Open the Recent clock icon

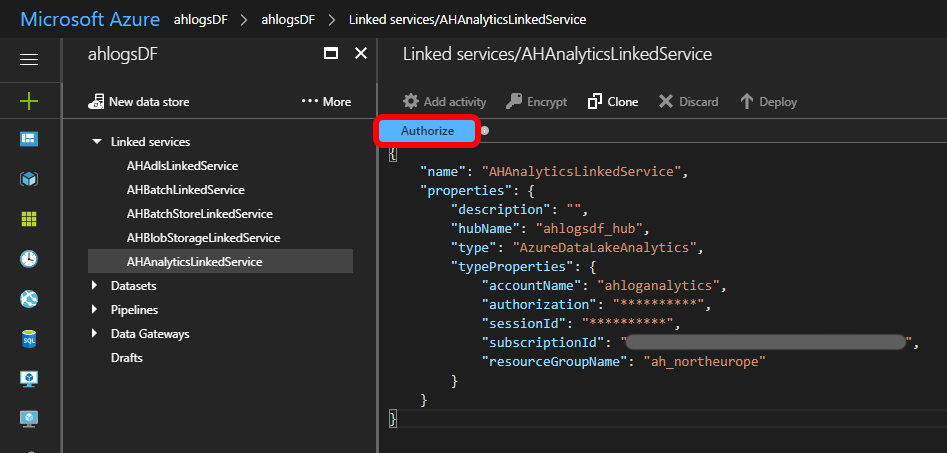click(x=29, y=259)
